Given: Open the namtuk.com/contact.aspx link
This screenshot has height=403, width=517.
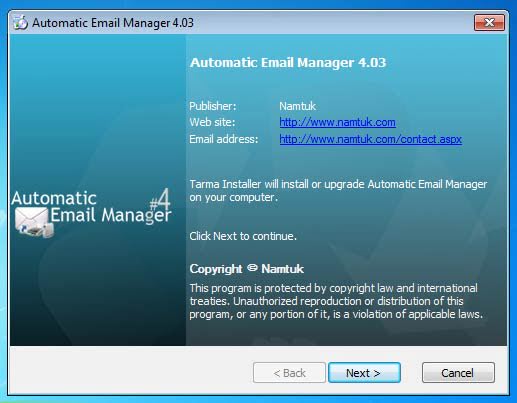Looking at the screenshot, I should point(370,139).
